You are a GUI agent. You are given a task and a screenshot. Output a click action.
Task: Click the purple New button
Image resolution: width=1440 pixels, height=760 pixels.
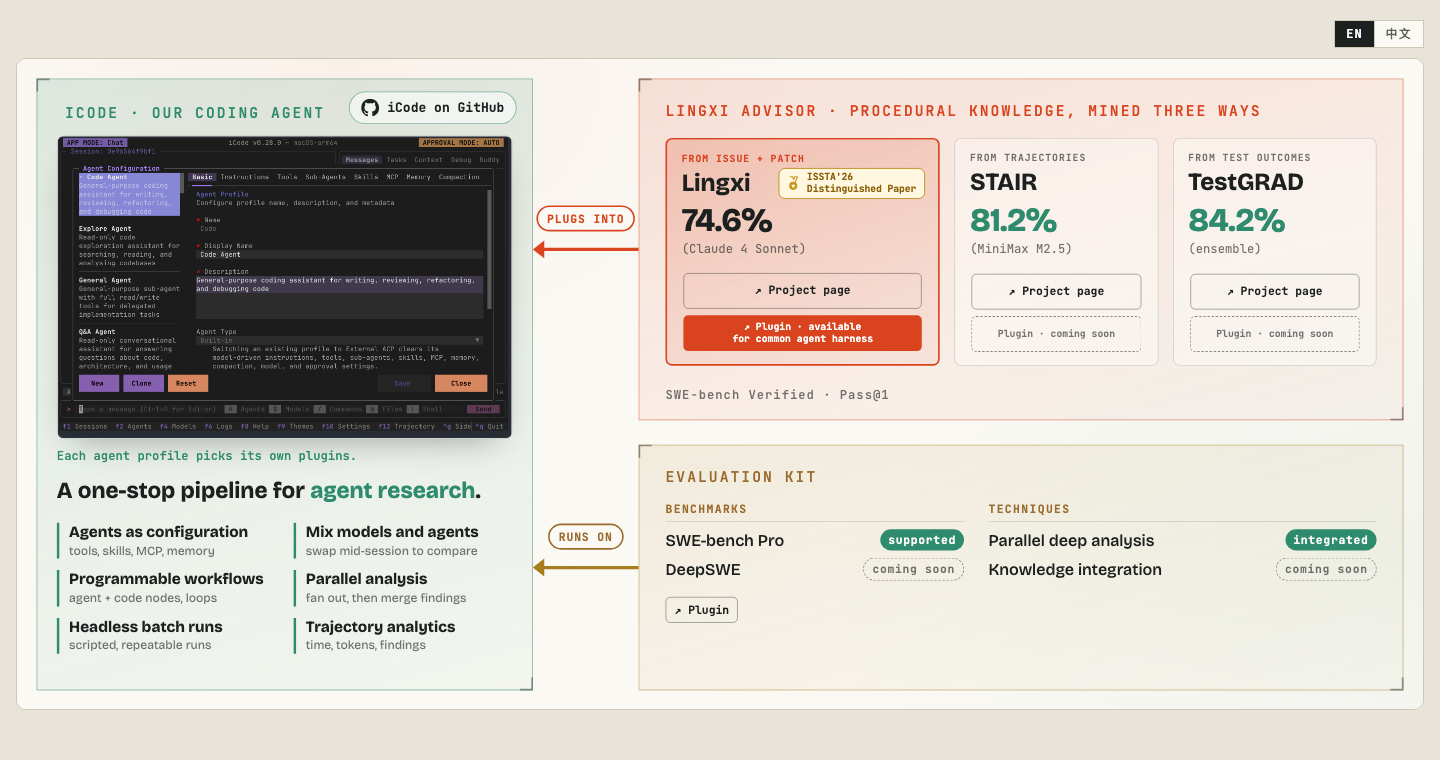click(98, 383)
